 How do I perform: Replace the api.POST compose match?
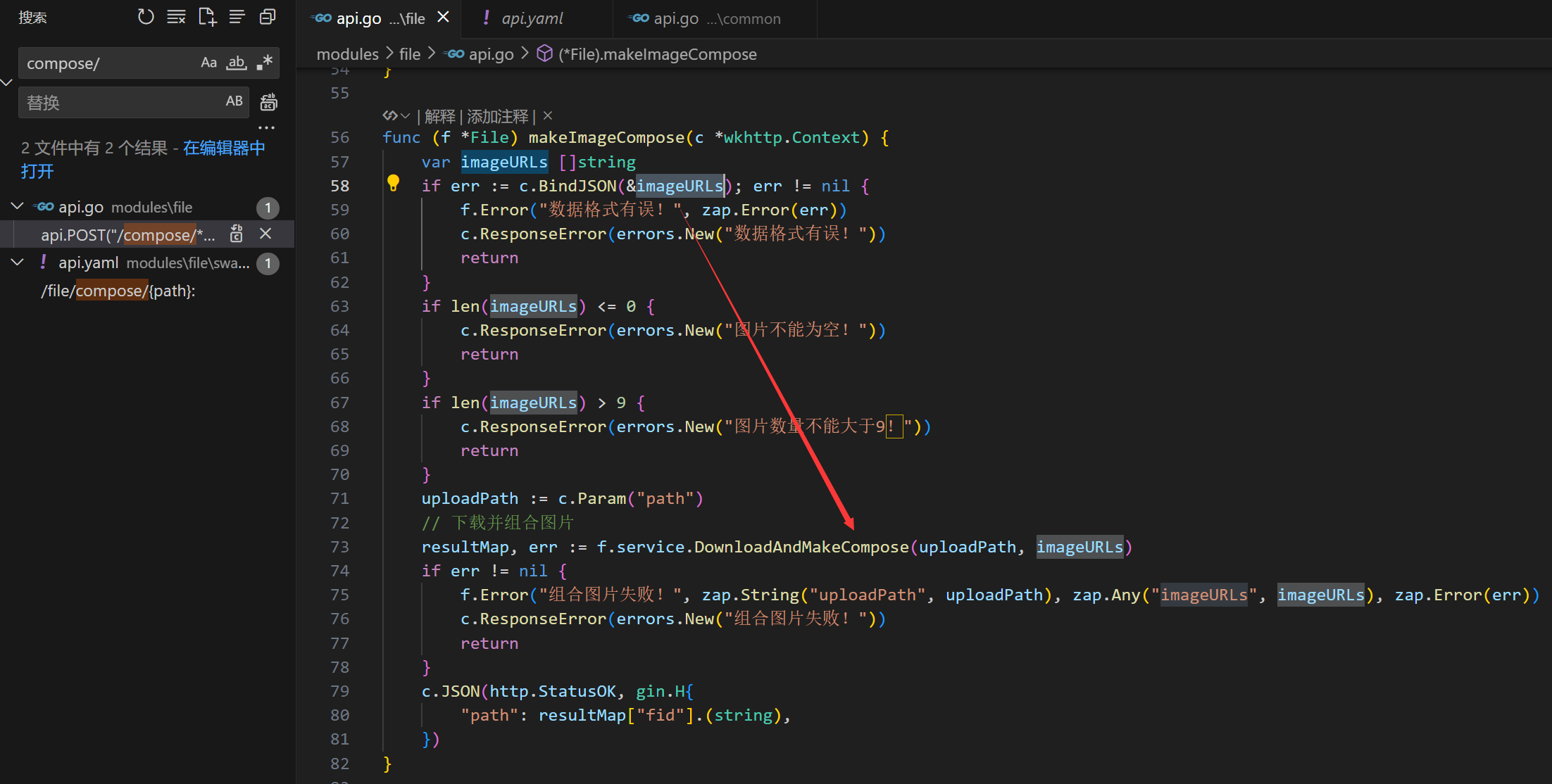(x=237, y=234)
